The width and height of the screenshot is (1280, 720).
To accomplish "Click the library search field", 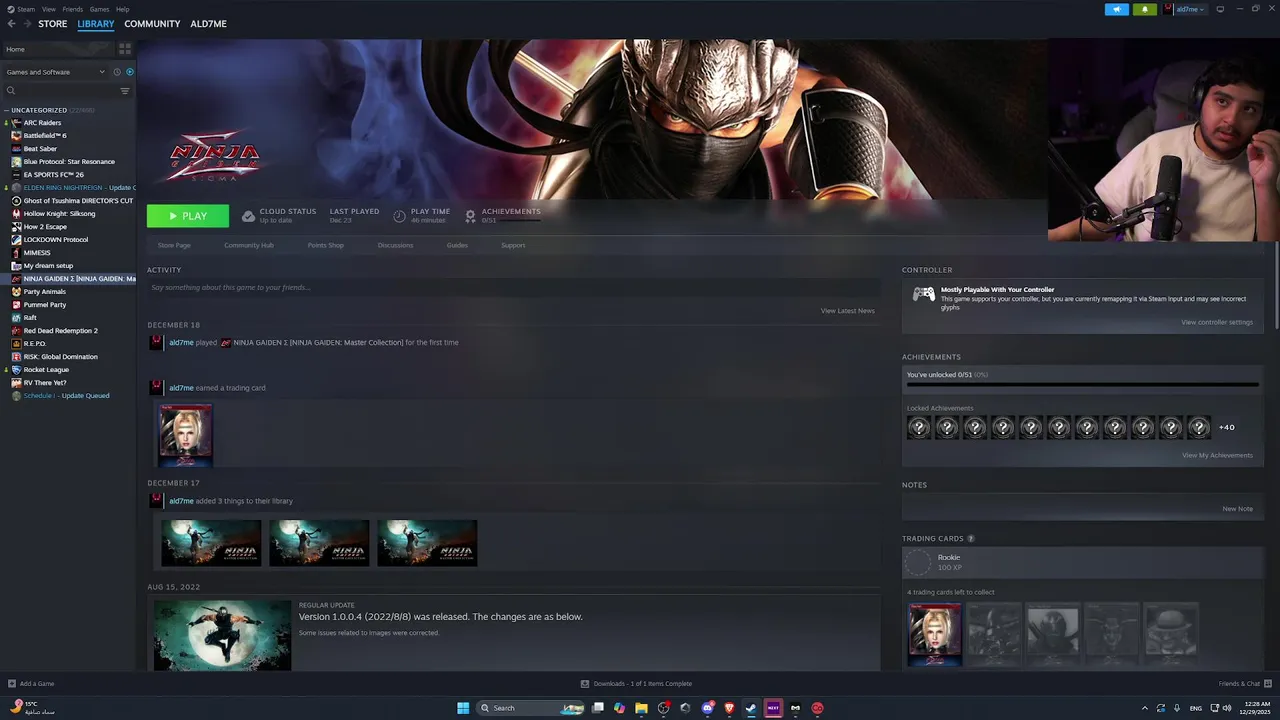I will 60,91.
